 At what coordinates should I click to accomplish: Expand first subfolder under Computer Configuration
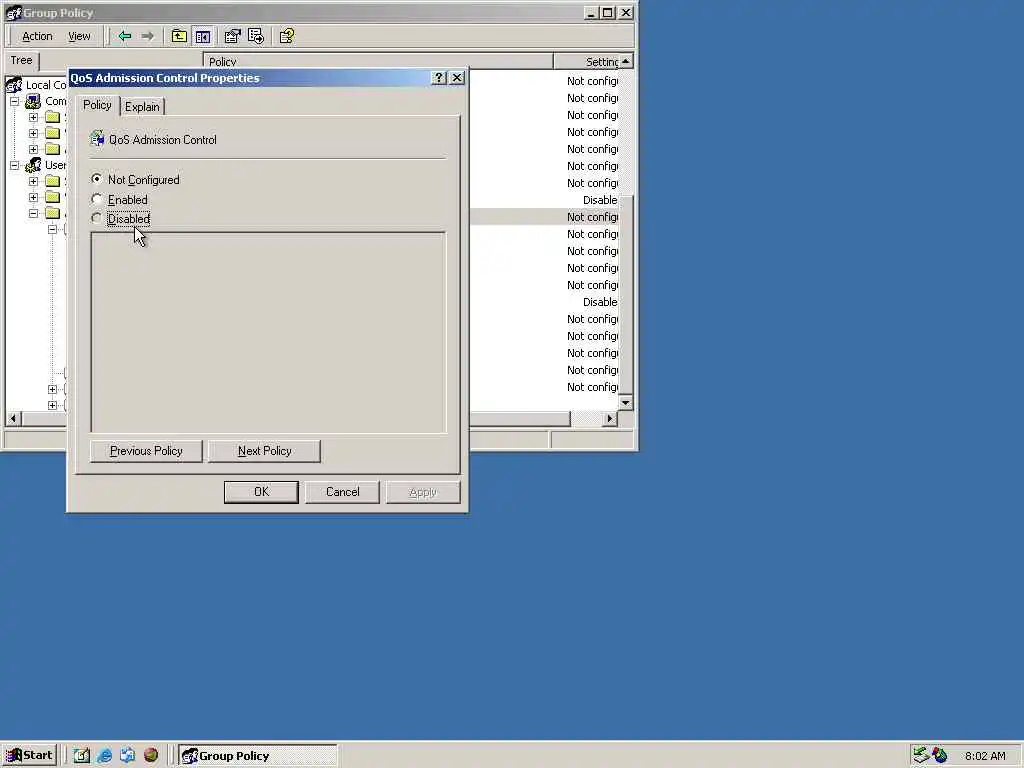[x=33, y=118]
